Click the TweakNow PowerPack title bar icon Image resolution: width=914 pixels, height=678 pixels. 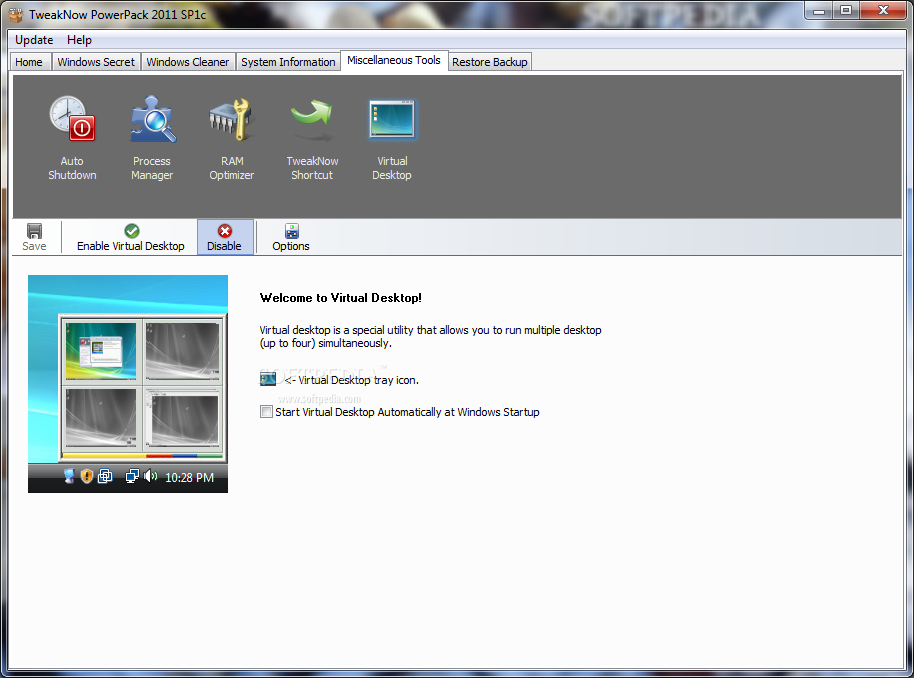16,15
